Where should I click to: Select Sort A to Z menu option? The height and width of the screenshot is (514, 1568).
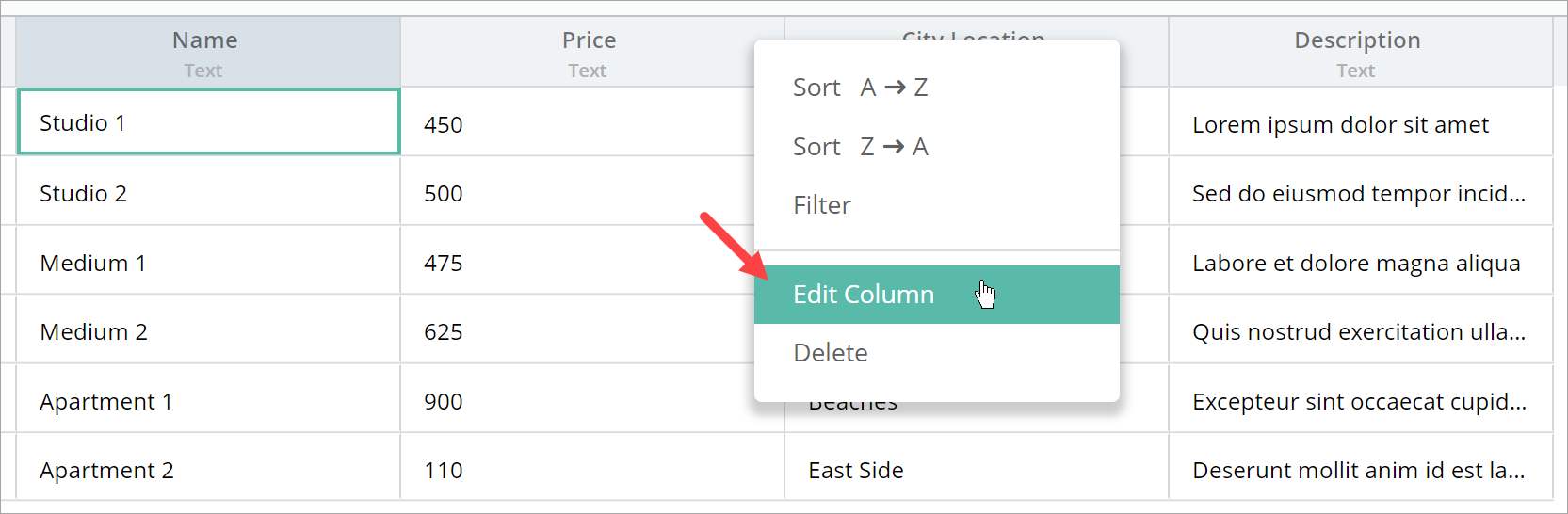[x=861, y=88]
